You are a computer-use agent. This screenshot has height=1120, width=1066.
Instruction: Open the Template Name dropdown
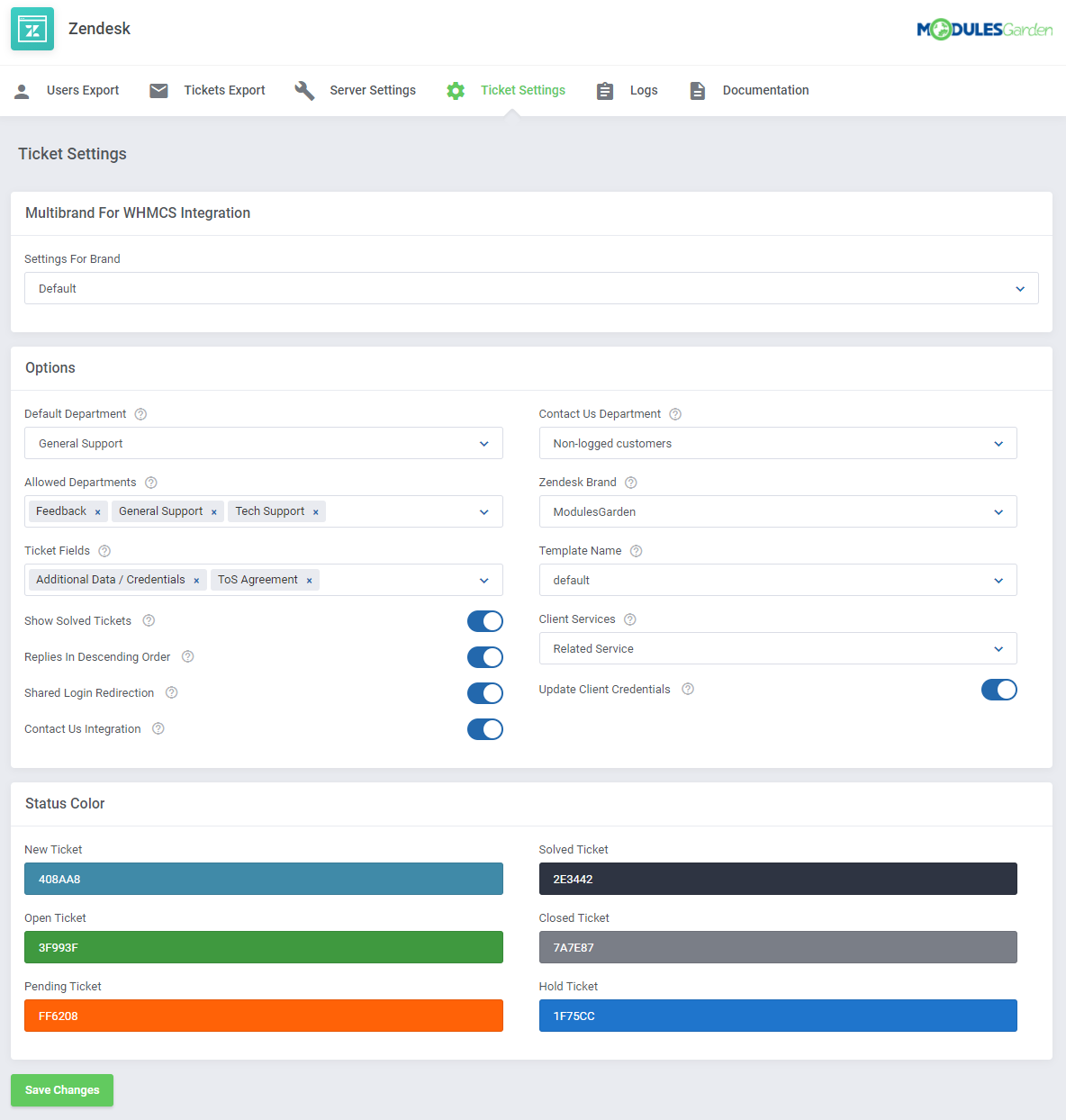pyautogui.click(x=778, y=580)
